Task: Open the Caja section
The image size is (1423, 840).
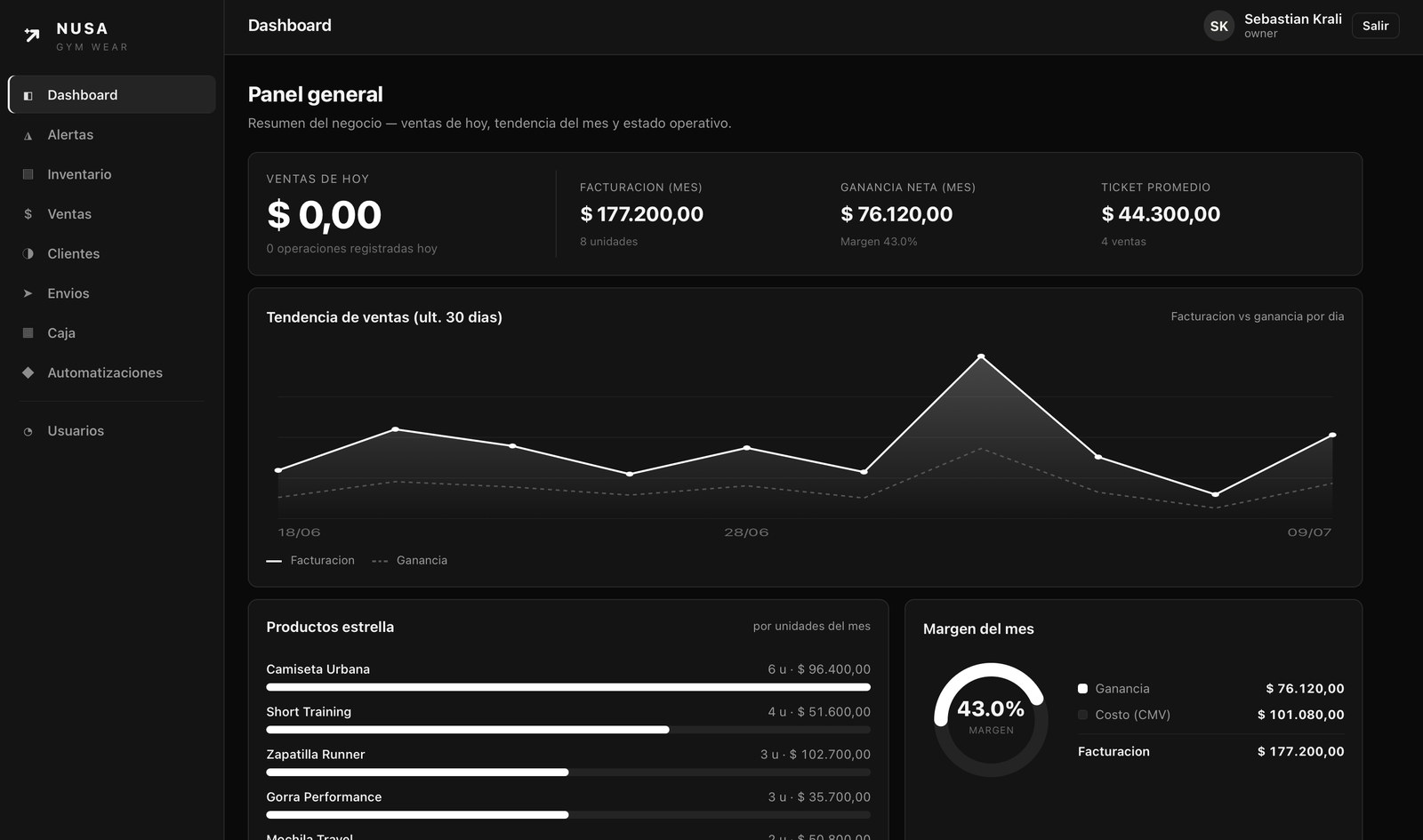Action: point(112,332)
